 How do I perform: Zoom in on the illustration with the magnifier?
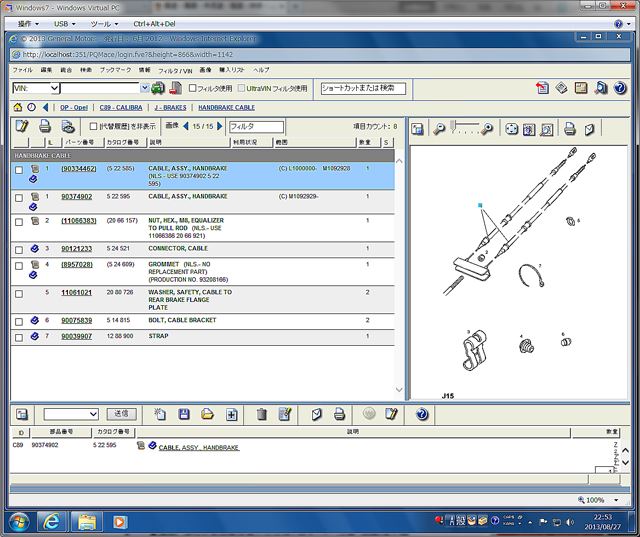487,129
